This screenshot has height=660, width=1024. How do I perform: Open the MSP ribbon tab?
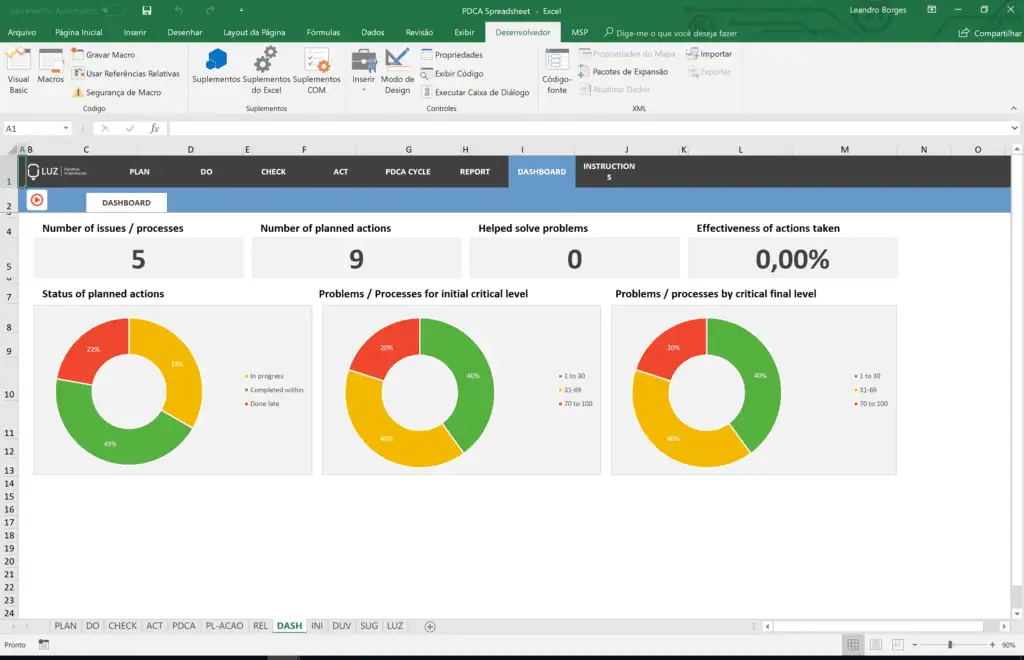(579, 33)
